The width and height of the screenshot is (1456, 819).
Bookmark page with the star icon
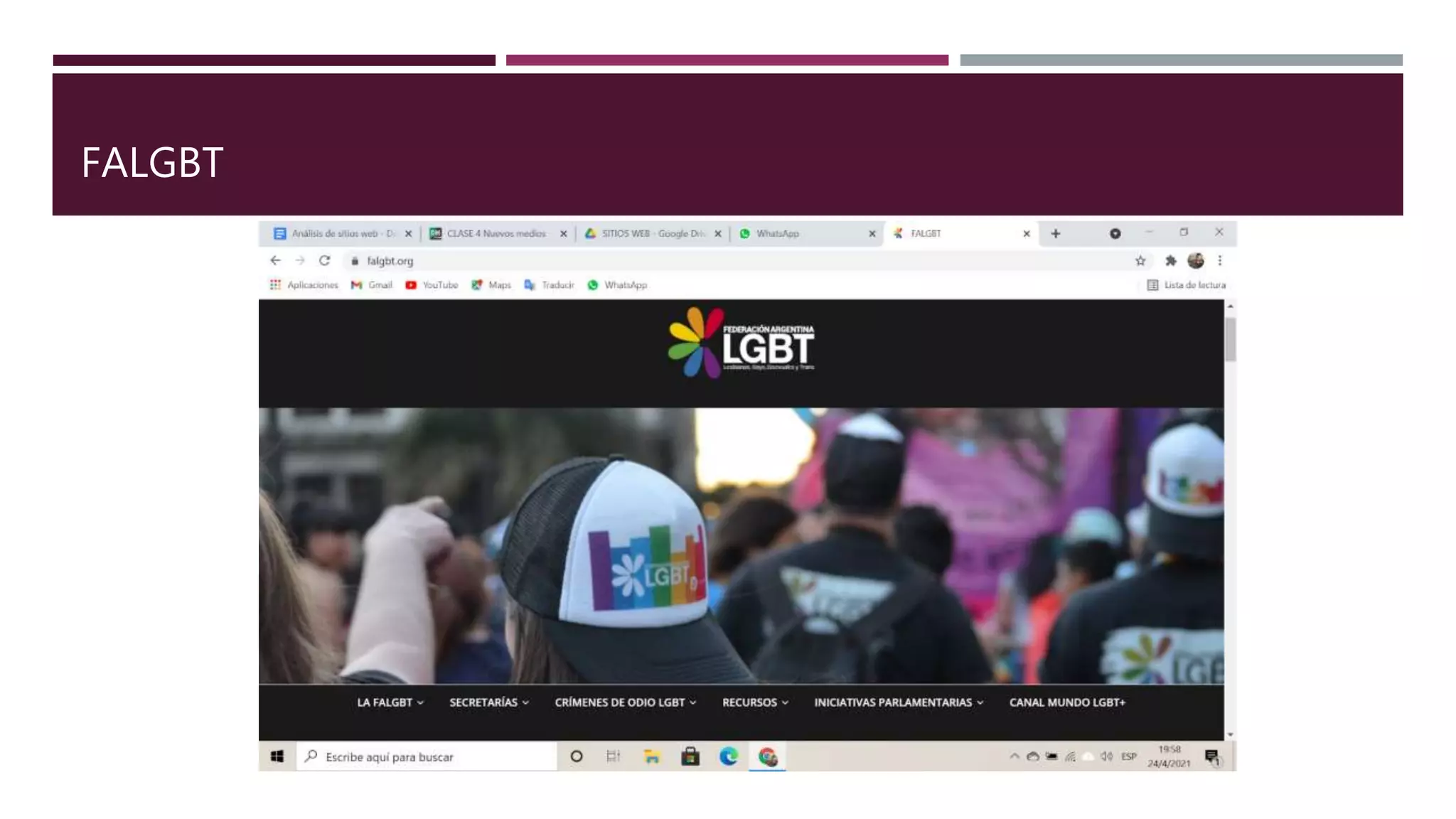[1140, 261]
